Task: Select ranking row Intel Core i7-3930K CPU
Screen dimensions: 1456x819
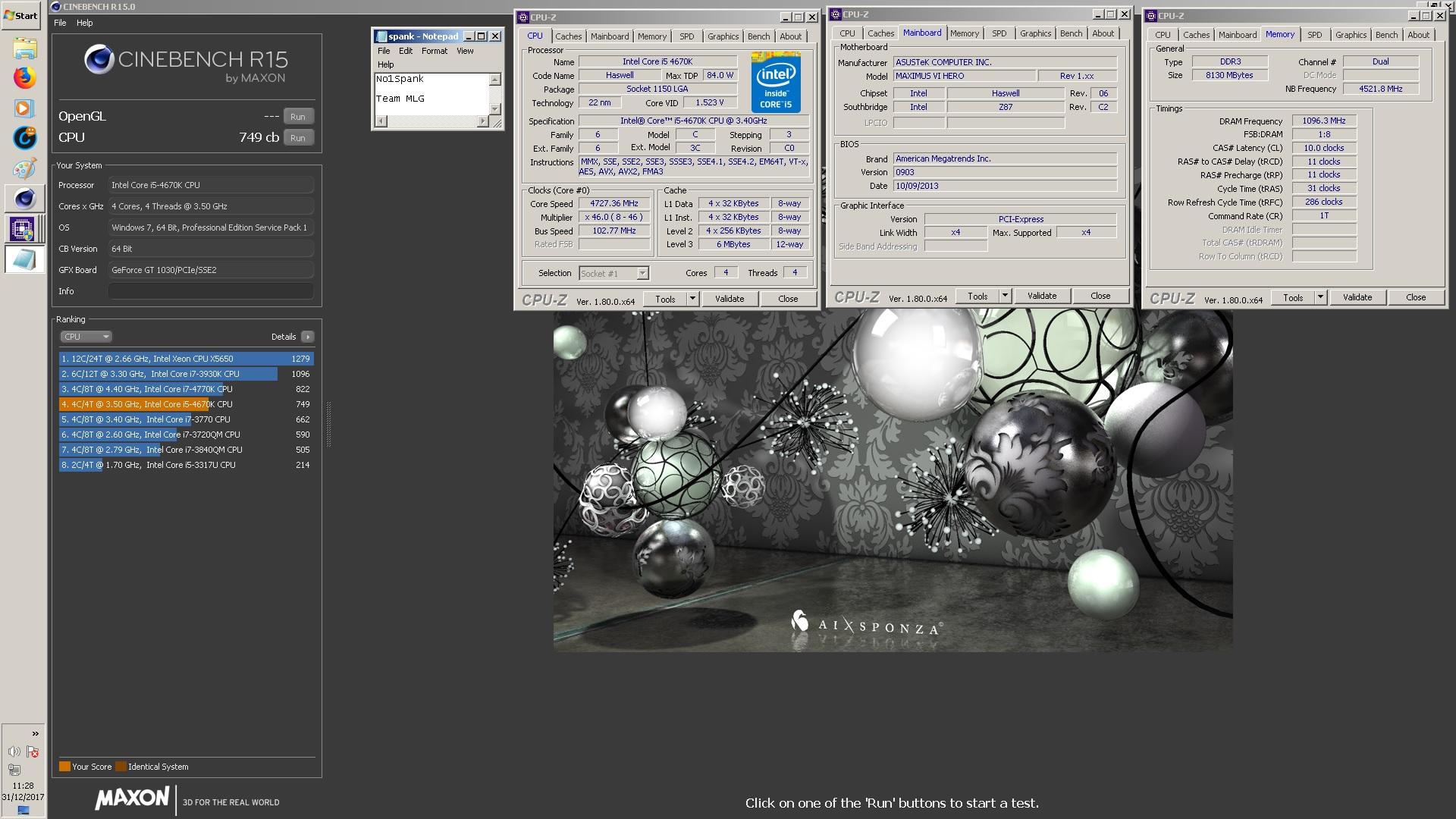Action: coord(186,374)
